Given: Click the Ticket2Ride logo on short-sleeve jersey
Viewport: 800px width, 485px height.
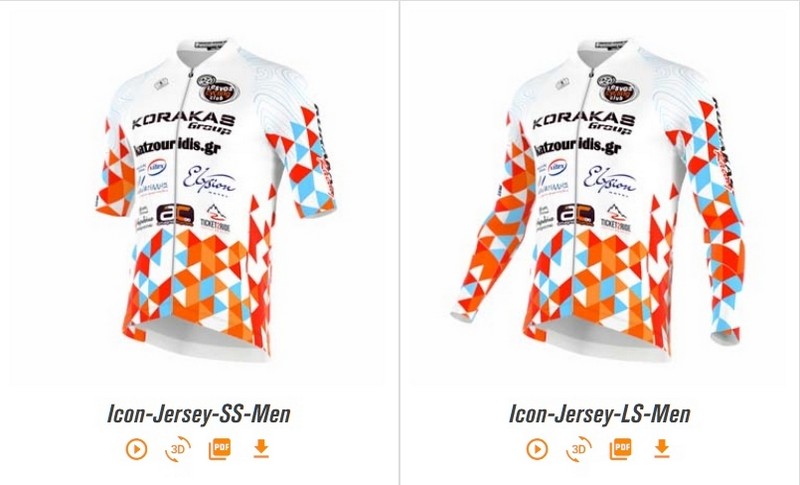Looking at the screenshot, I should pyautogui.click(x=215, y=218).
